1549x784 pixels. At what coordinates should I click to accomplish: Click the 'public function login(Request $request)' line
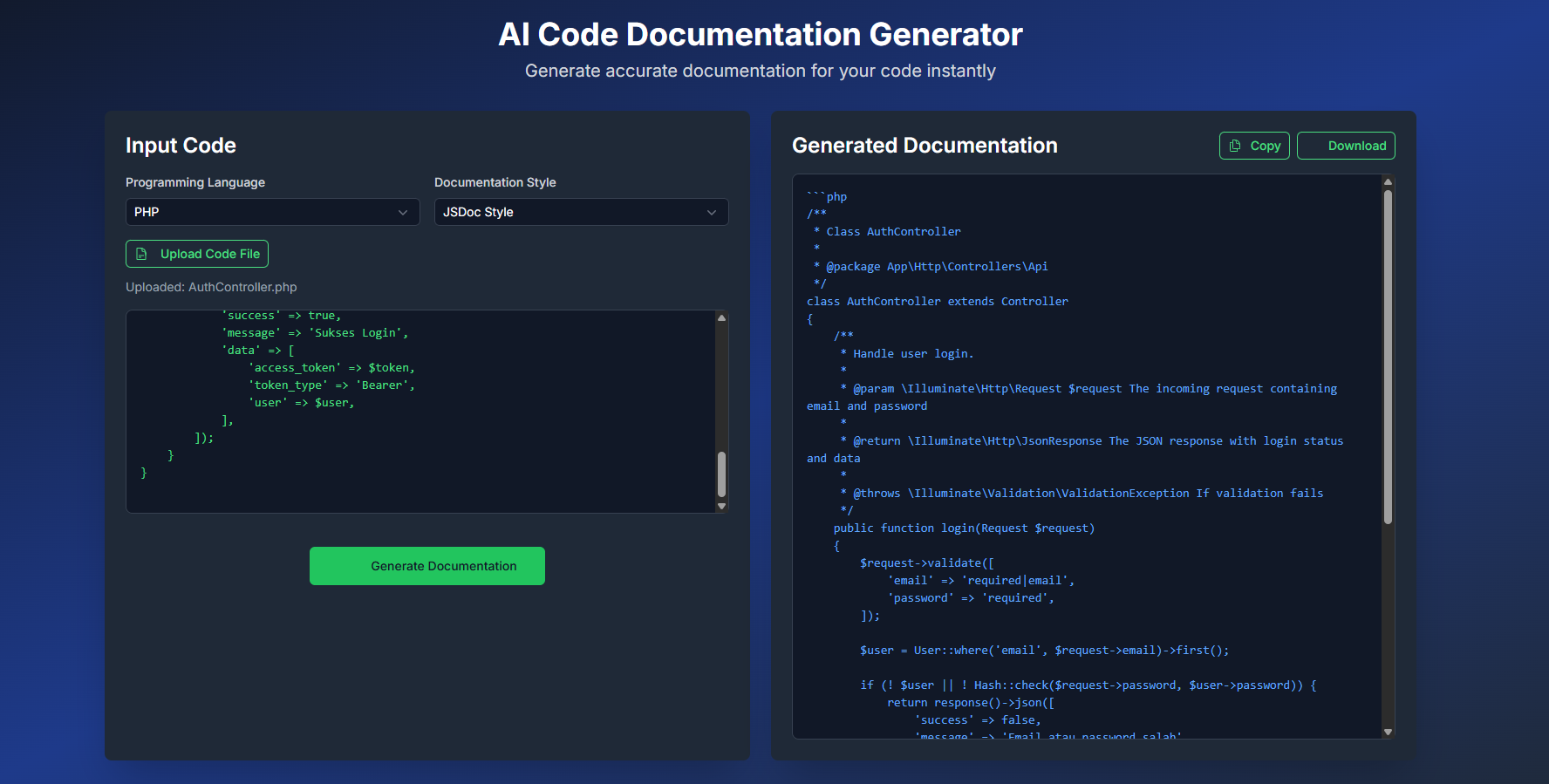click(x=964, y=528)
